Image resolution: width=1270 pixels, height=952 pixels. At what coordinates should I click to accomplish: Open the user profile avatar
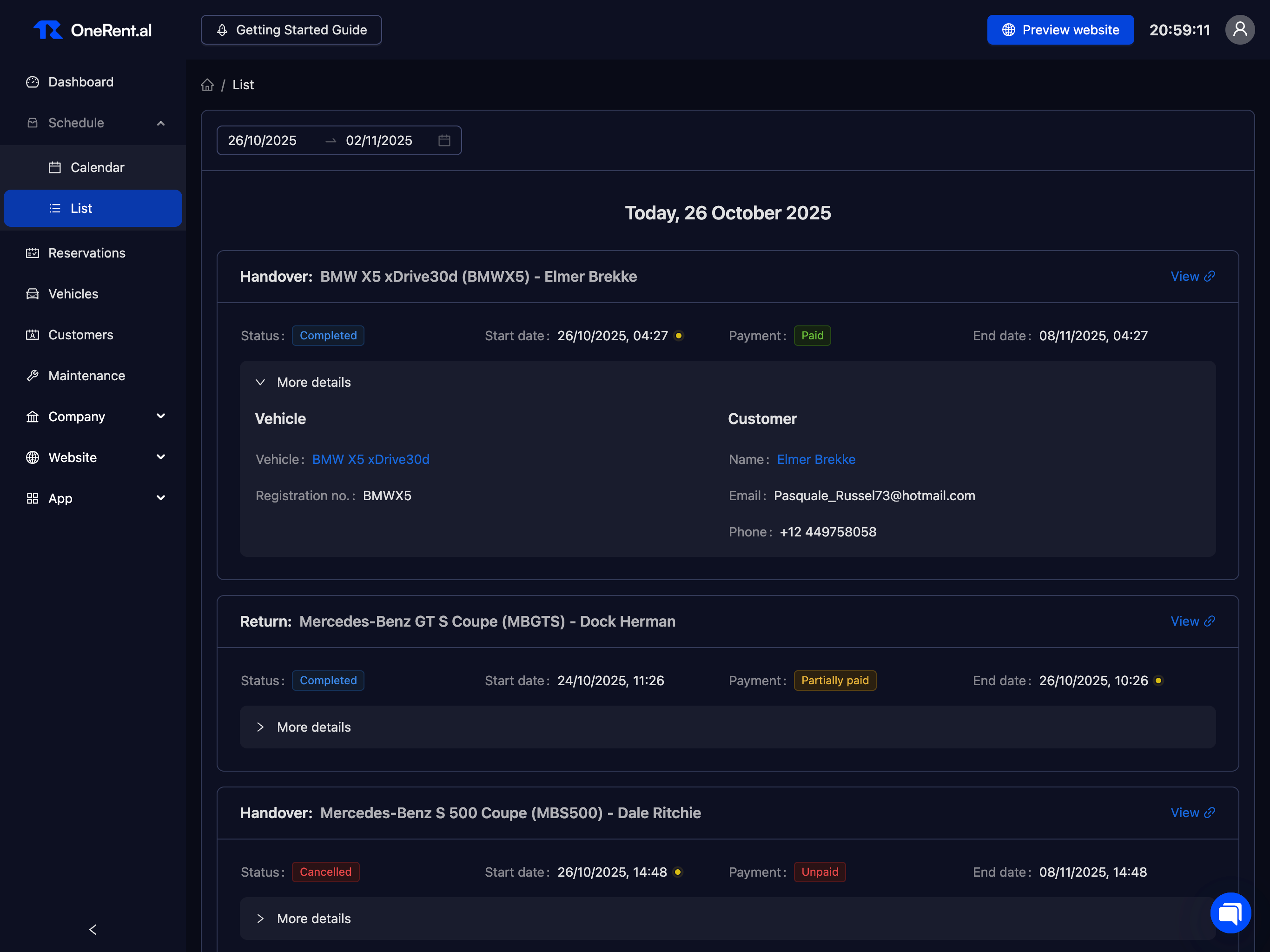[1239, 30]
